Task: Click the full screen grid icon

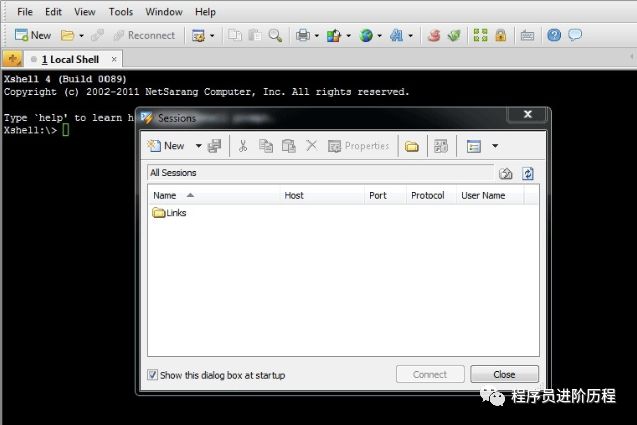Action: pyautogui.click(x=481, y=35)
